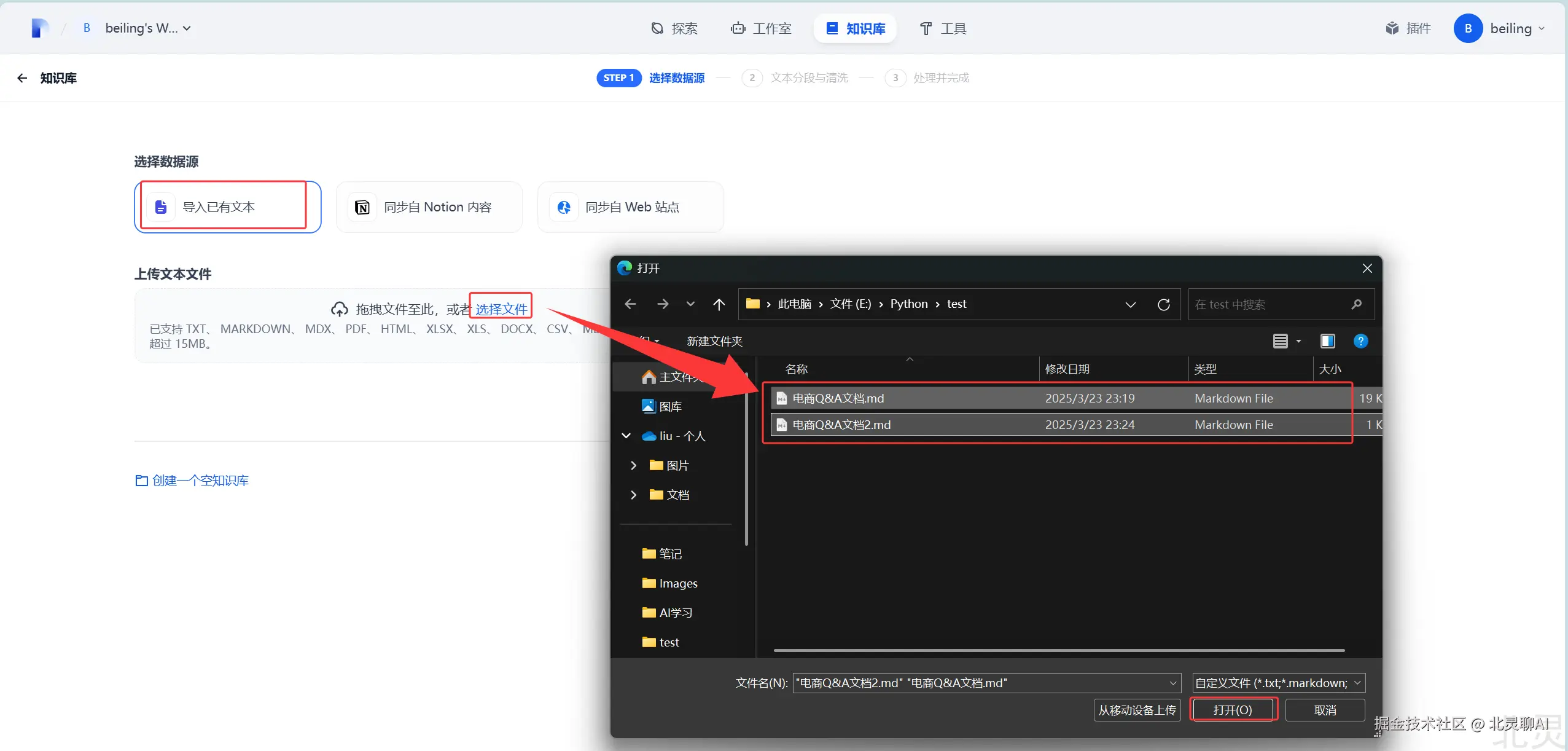The width and height of the screenshot is (1568, 751).
Task: Click the horizontal scrollbar in file list
Action: (1059, 650)
